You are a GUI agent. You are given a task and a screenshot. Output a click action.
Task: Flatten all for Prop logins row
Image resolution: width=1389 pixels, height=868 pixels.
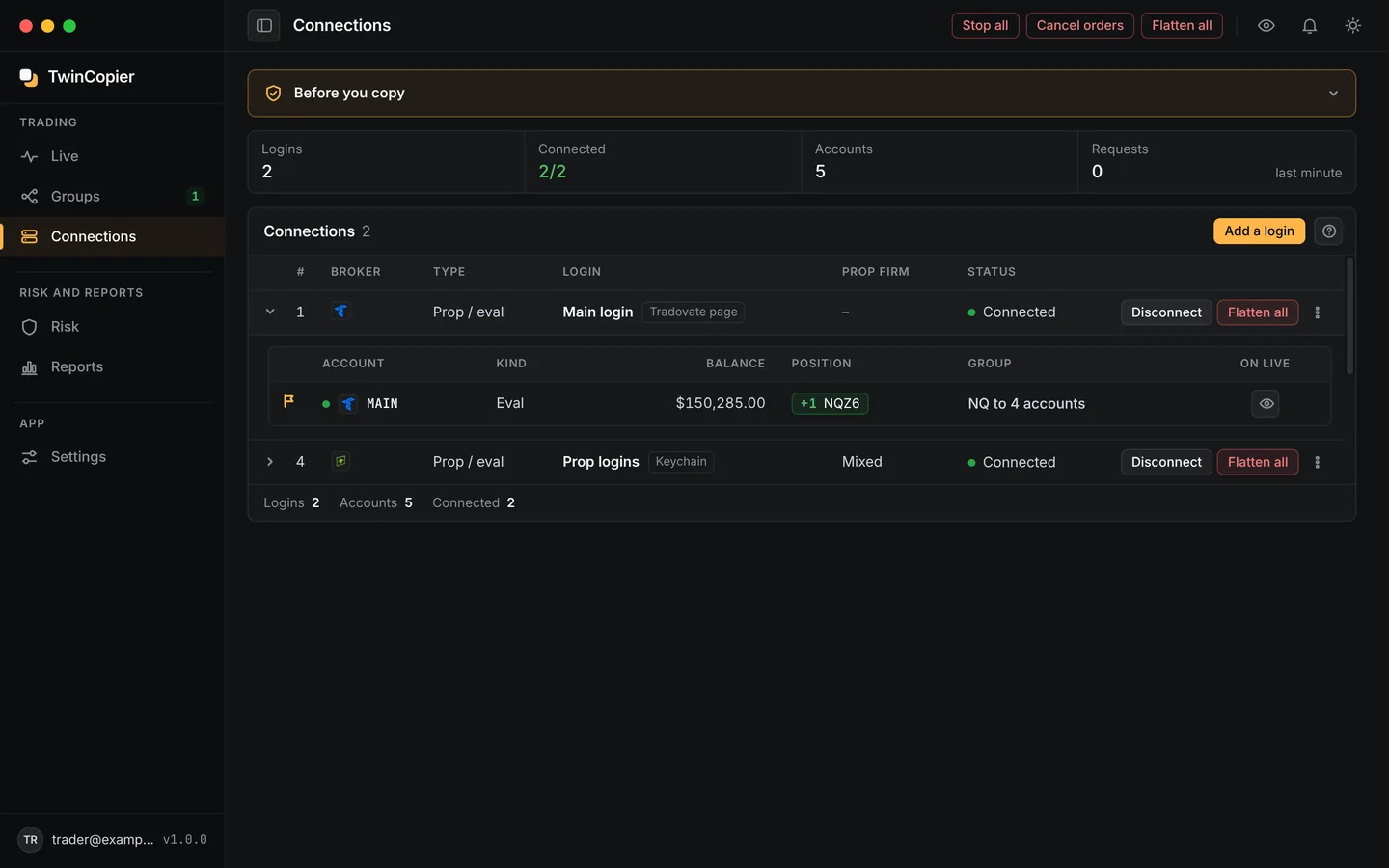[1257, 462]
